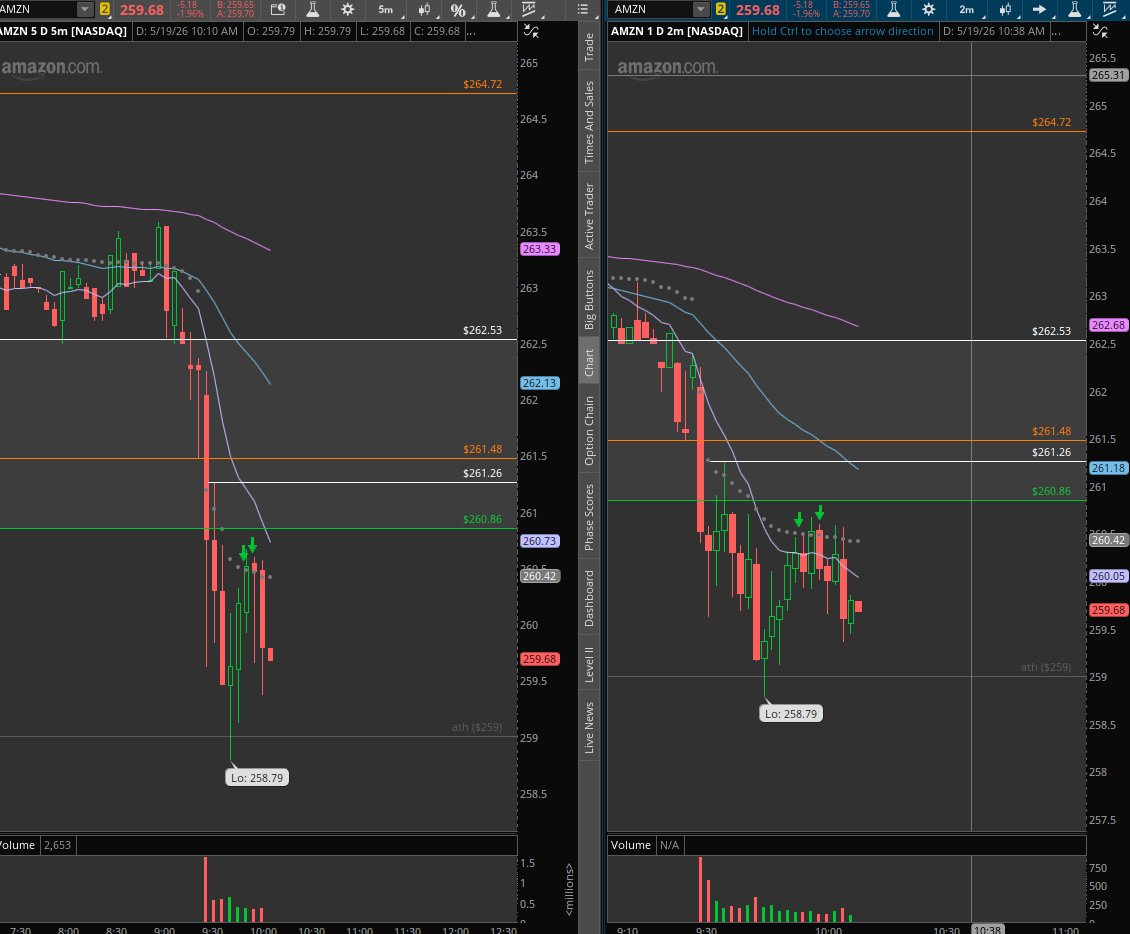Click ellipsis after C: 259.68 on left header

click(x=471, y=31)
